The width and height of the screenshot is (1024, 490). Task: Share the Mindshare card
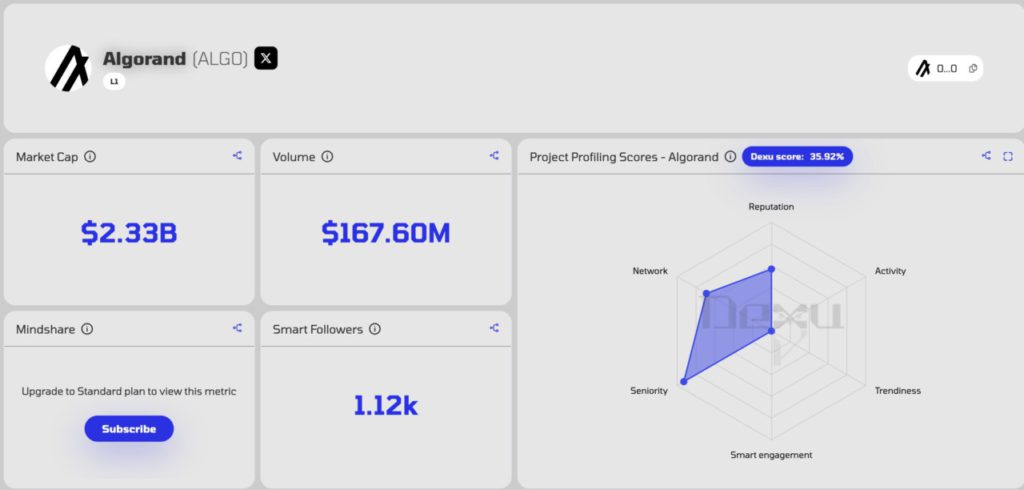[x=237, y=328]
